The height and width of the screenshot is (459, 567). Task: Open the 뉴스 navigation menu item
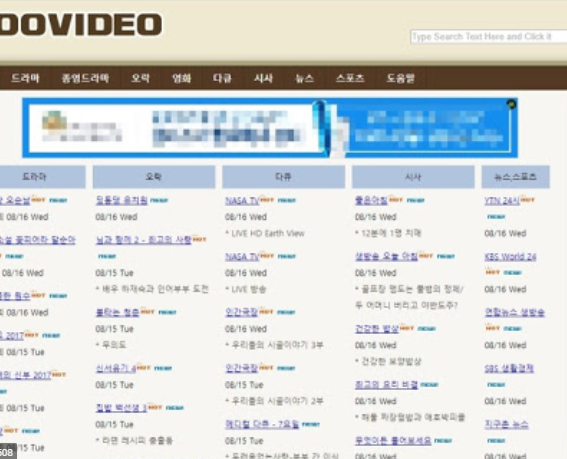[304, 78]
